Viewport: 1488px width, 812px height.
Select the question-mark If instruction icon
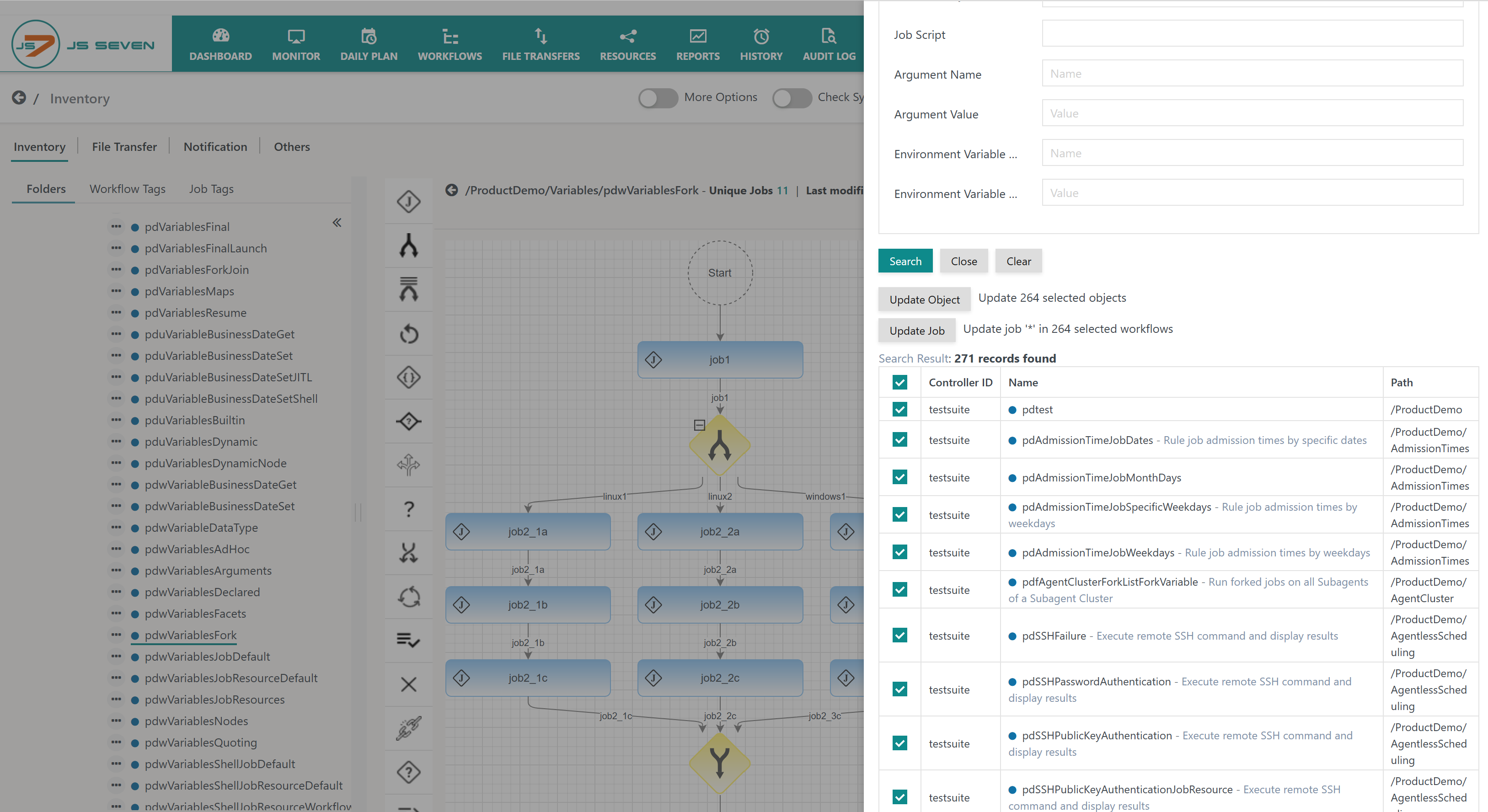(408, 509)
